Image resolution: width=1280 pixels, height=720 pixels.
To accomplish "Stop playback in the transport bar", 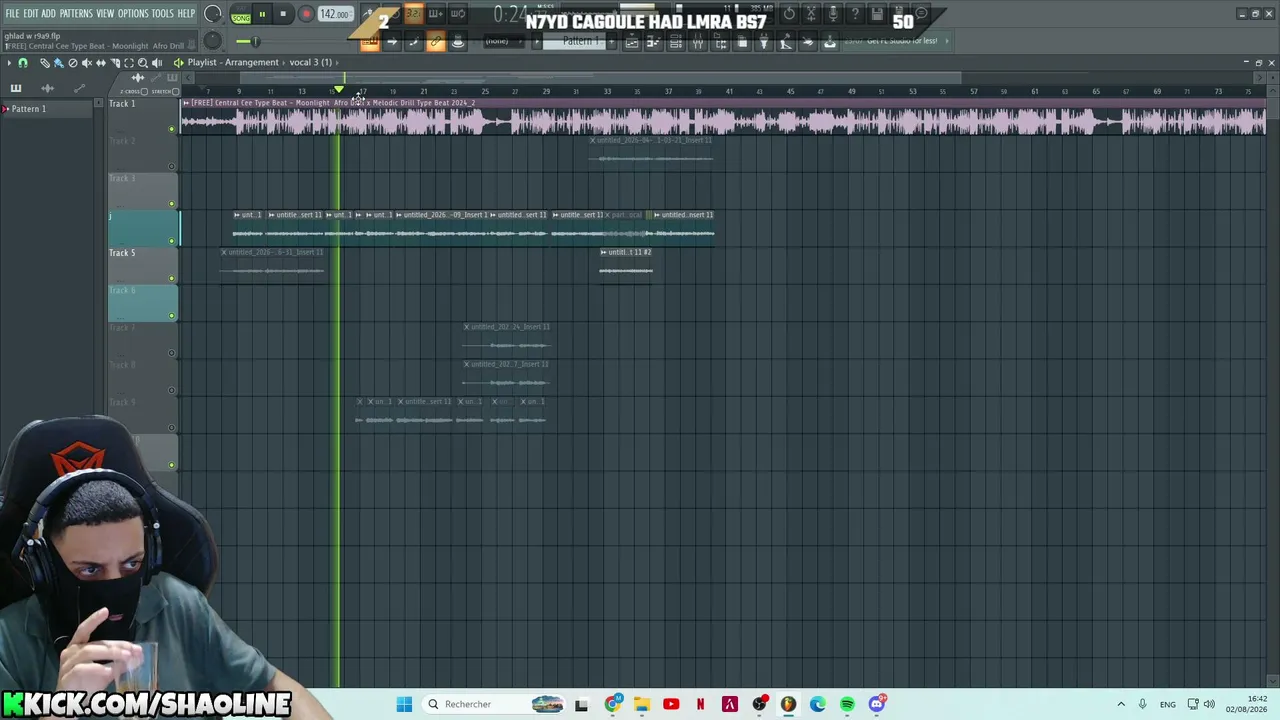I will [283, 15].
